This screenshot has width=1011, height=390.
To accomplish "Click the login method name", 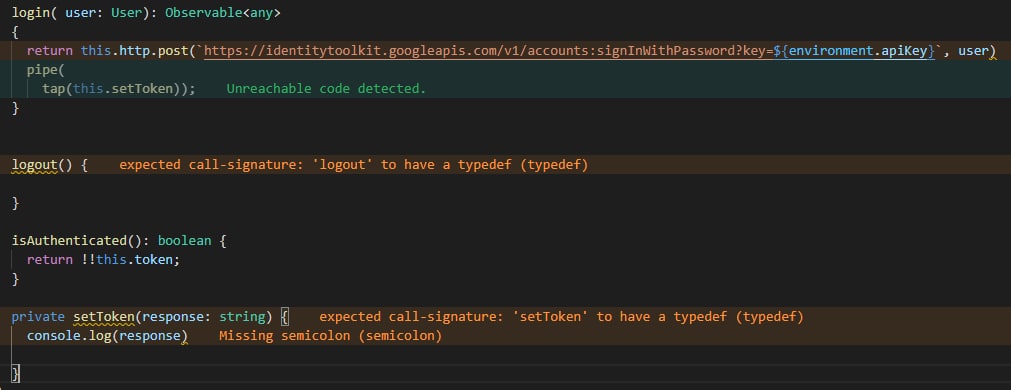I will point(32,12).
